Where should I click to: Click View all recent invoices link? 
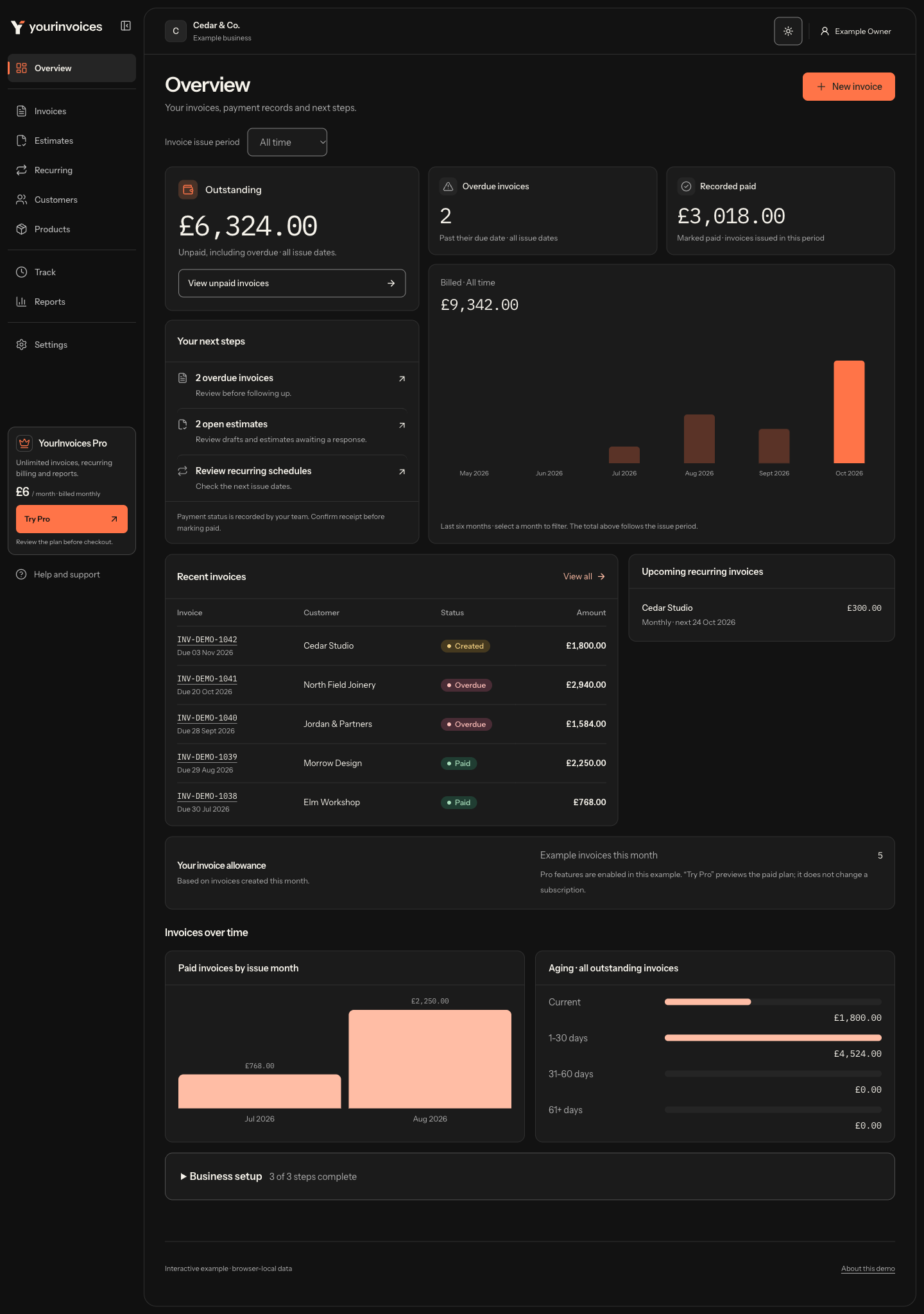coord(584,576)
